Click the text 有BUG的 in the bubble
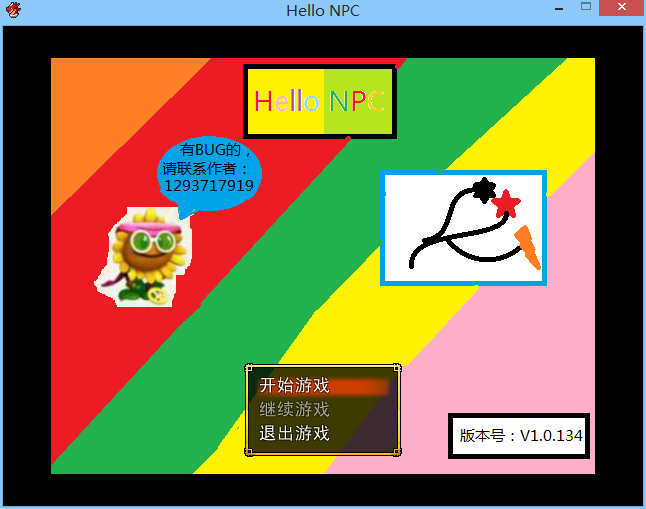 [210, 150]
